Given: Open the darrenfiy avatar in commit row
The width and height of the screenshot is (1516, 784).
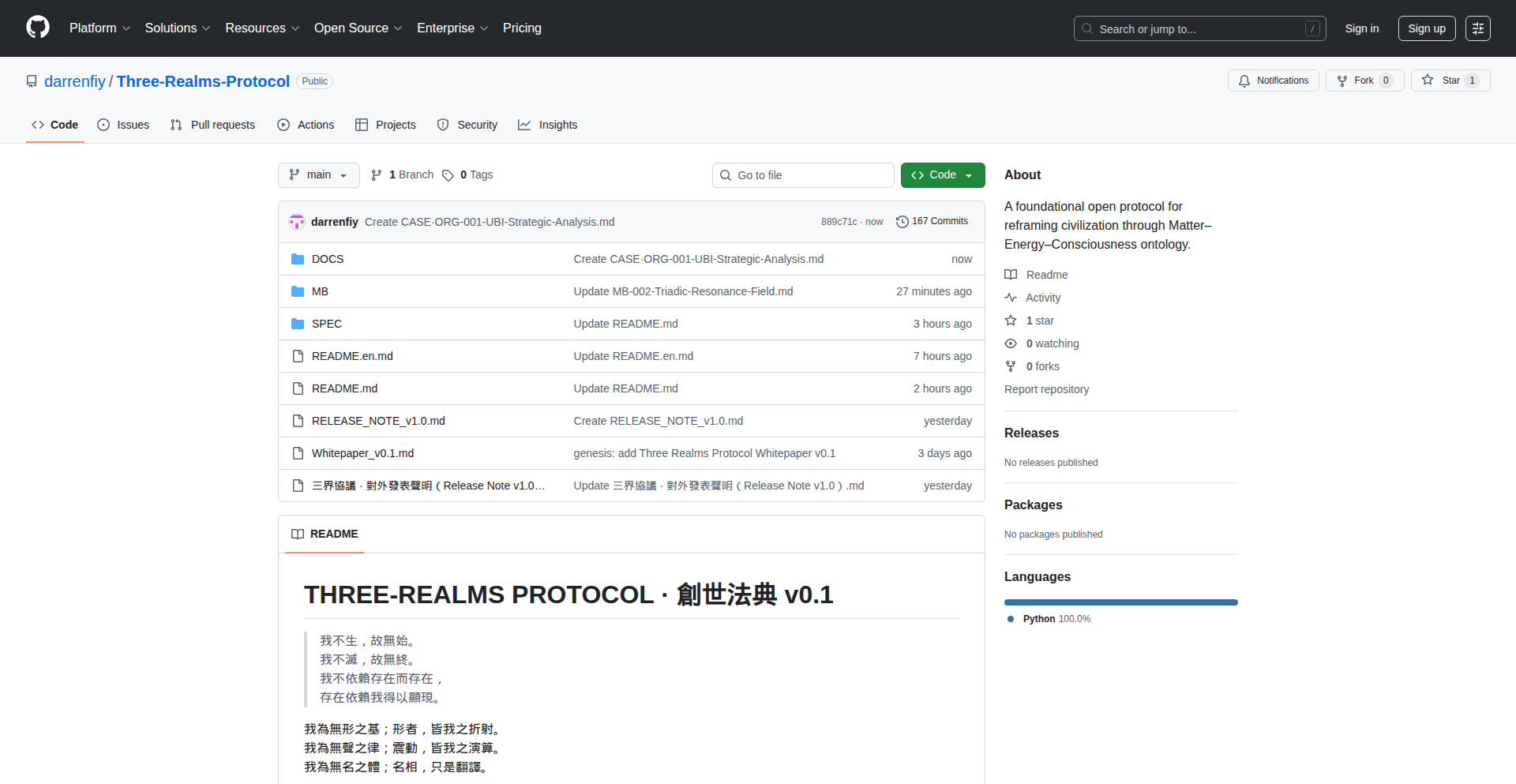Looking at the screenshot, I should [x=297, y=222].
